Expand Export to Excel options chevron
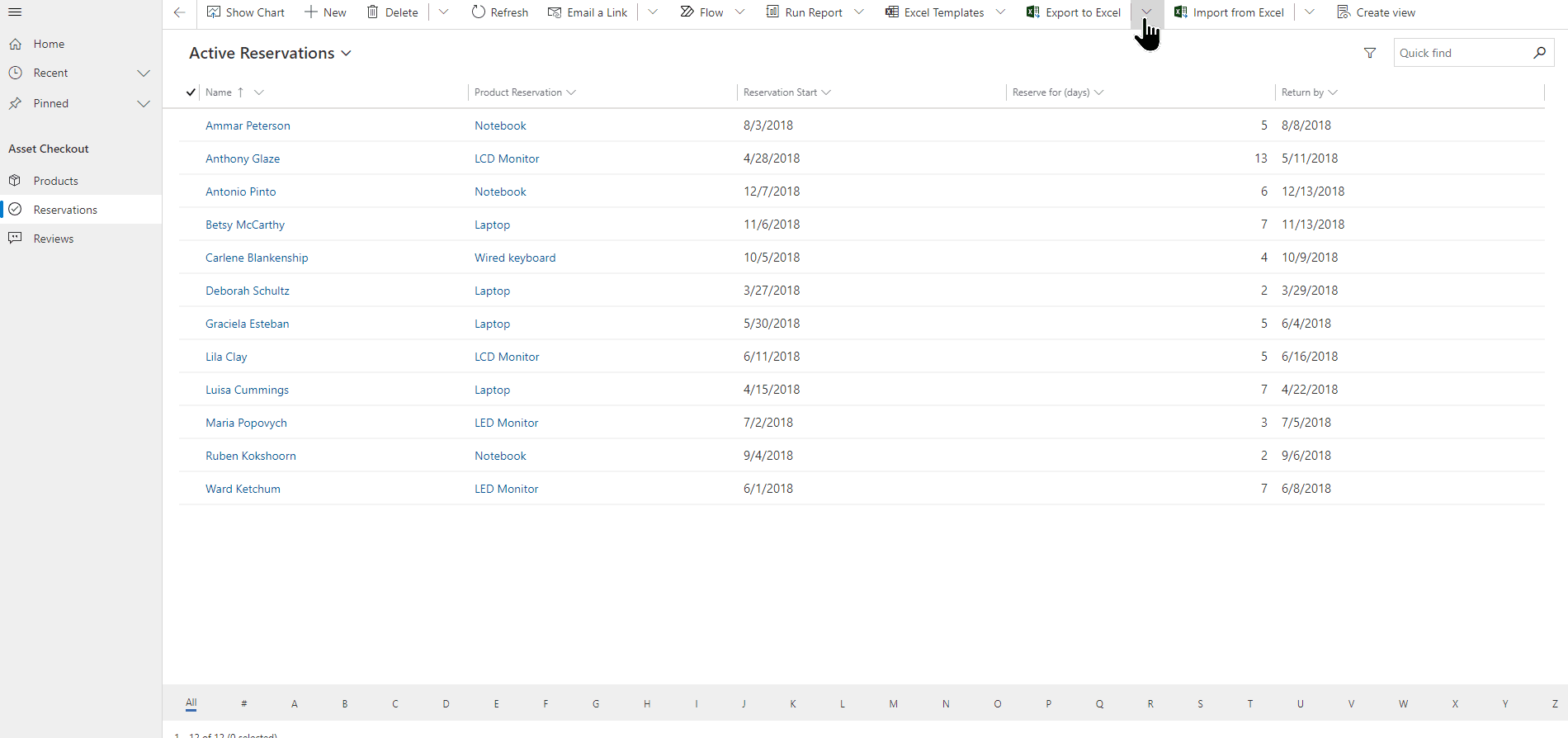This screenshot has height=738, width=1568. pos(1147,12)
